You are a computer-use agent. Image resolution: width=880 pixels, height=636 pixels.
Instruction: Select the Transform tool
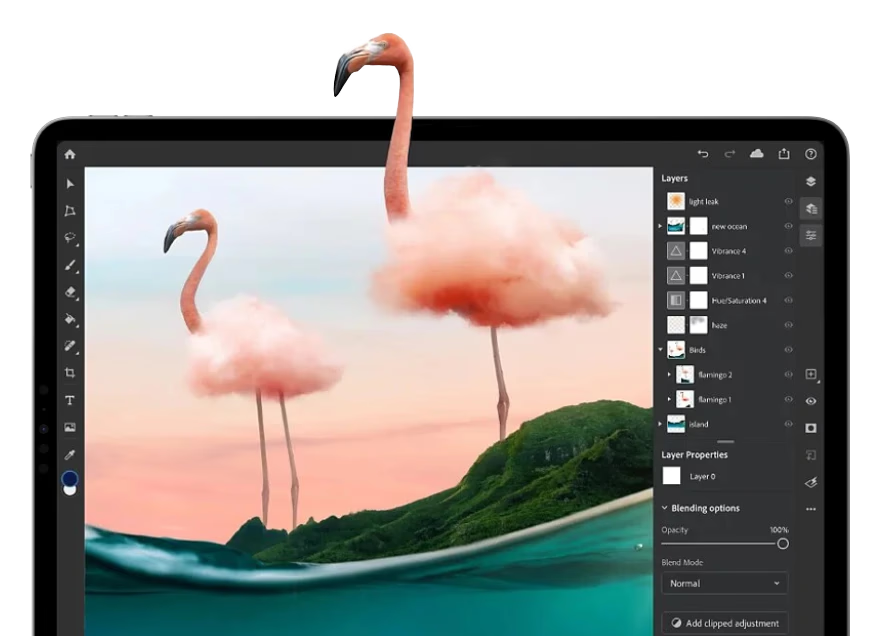pos(70,211)
